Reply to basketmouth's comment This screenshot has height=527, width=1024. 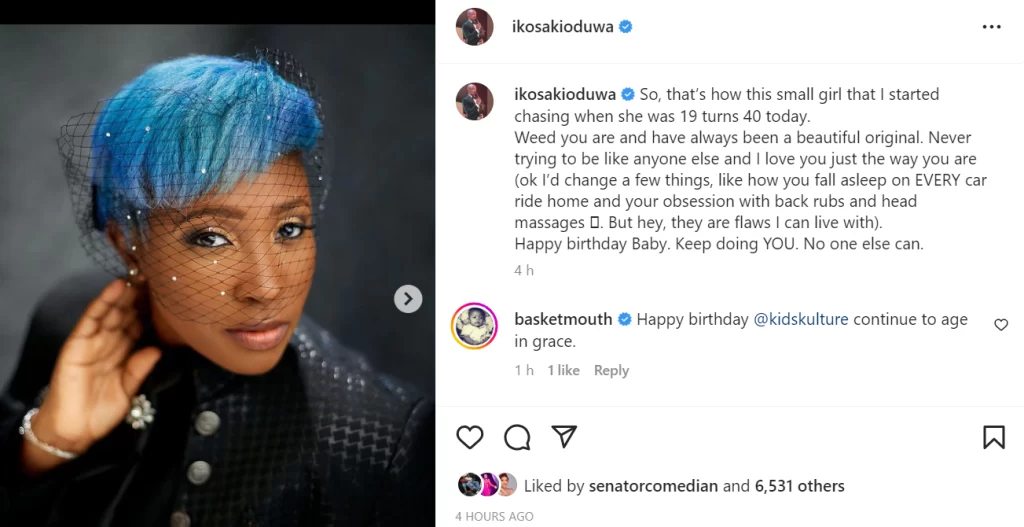[x=611, y=370]
